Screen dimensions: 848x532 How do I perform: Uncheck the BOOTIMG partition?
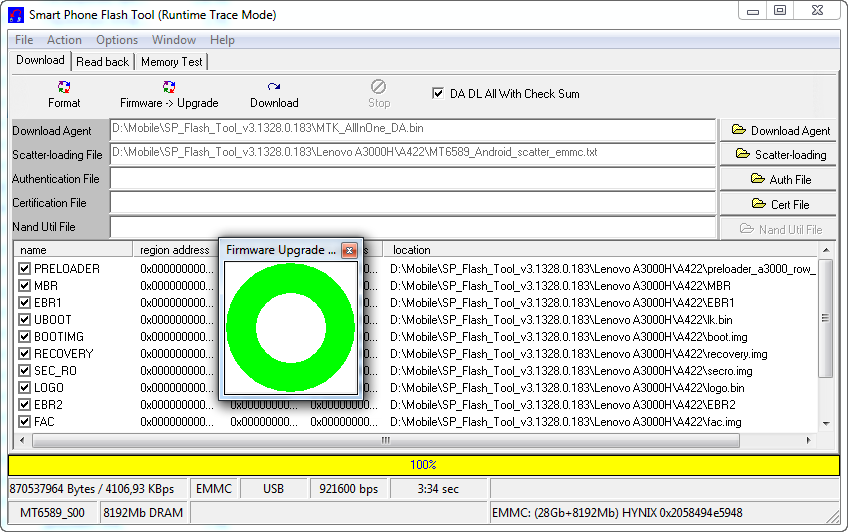24,337
